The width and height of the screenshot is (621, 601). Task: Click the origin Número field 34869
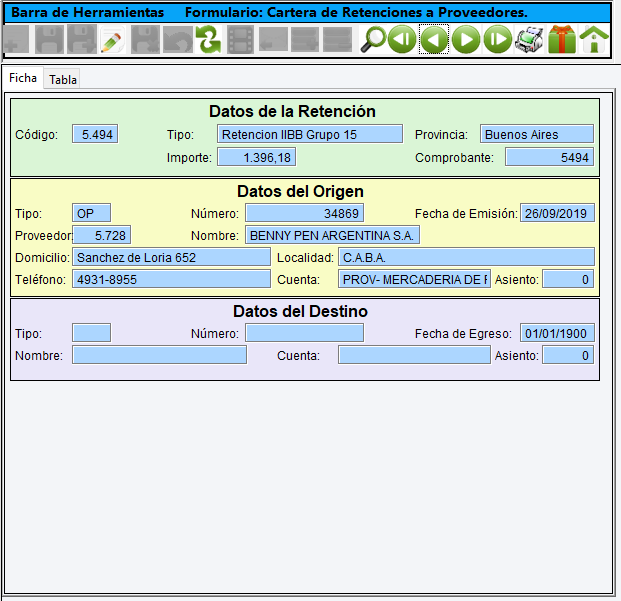point(304,213)
